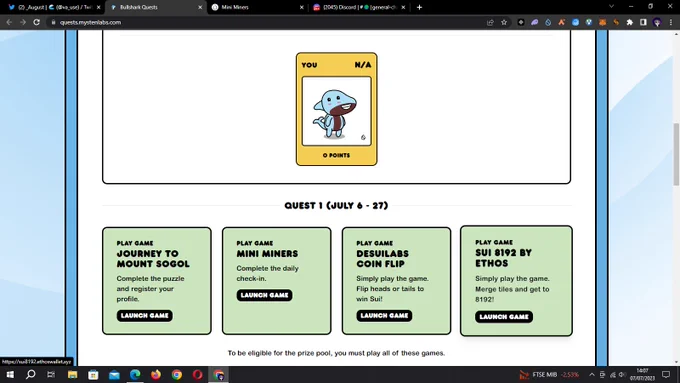Screen dimensions: 680x383
Task: Click the Bullshark character card image
Action: tap(337, 111)
